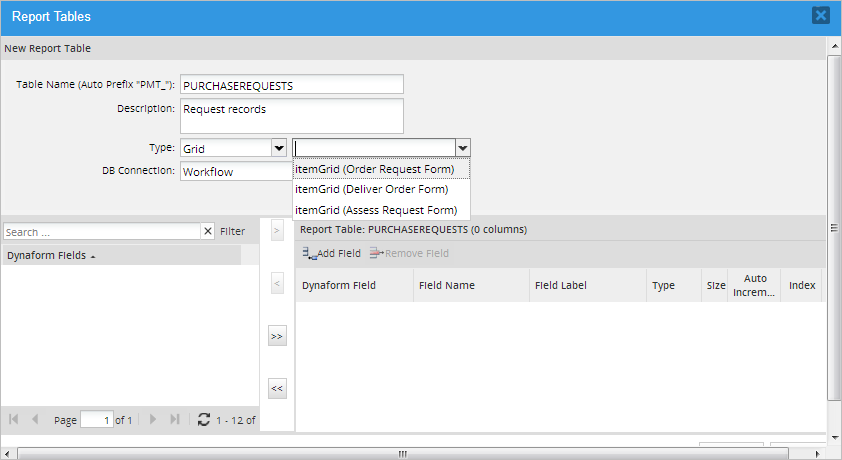Go to last page of fields
The image size is (842, 460).
tap(175, 420)
